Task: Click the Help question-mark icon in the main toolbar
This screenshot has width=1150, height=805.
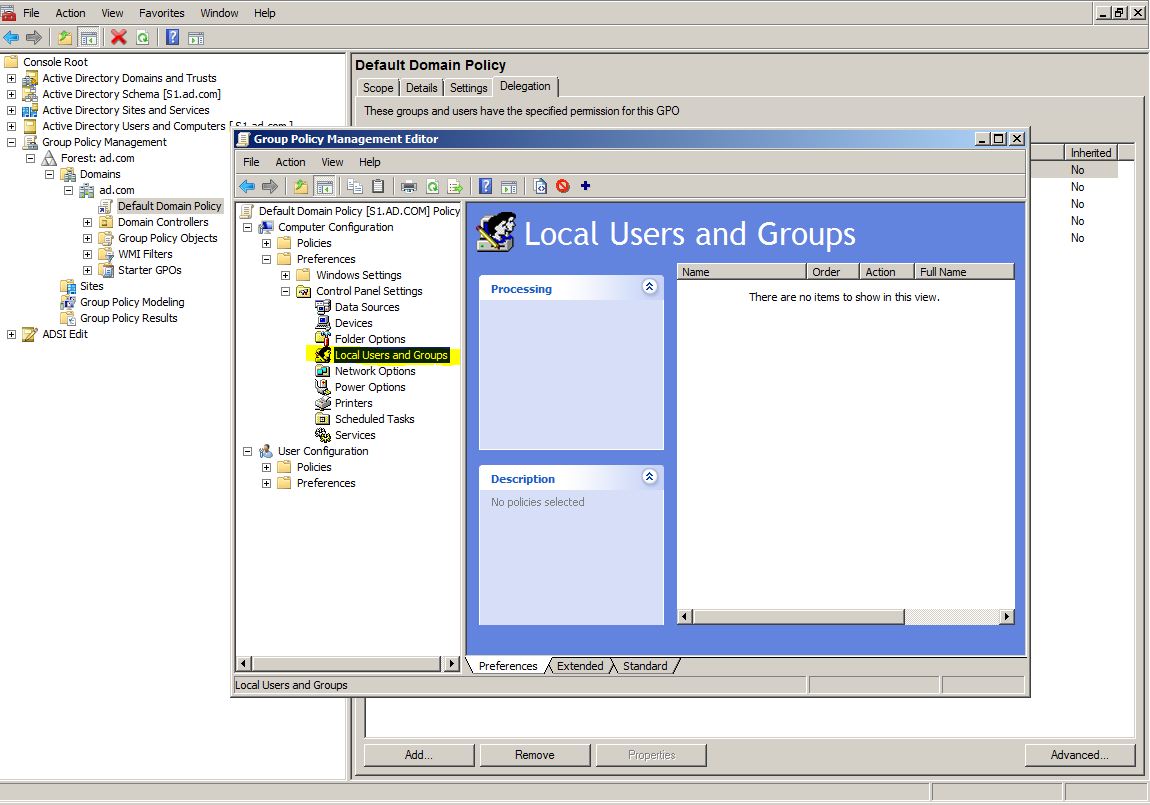Action: tap(172, 37)
